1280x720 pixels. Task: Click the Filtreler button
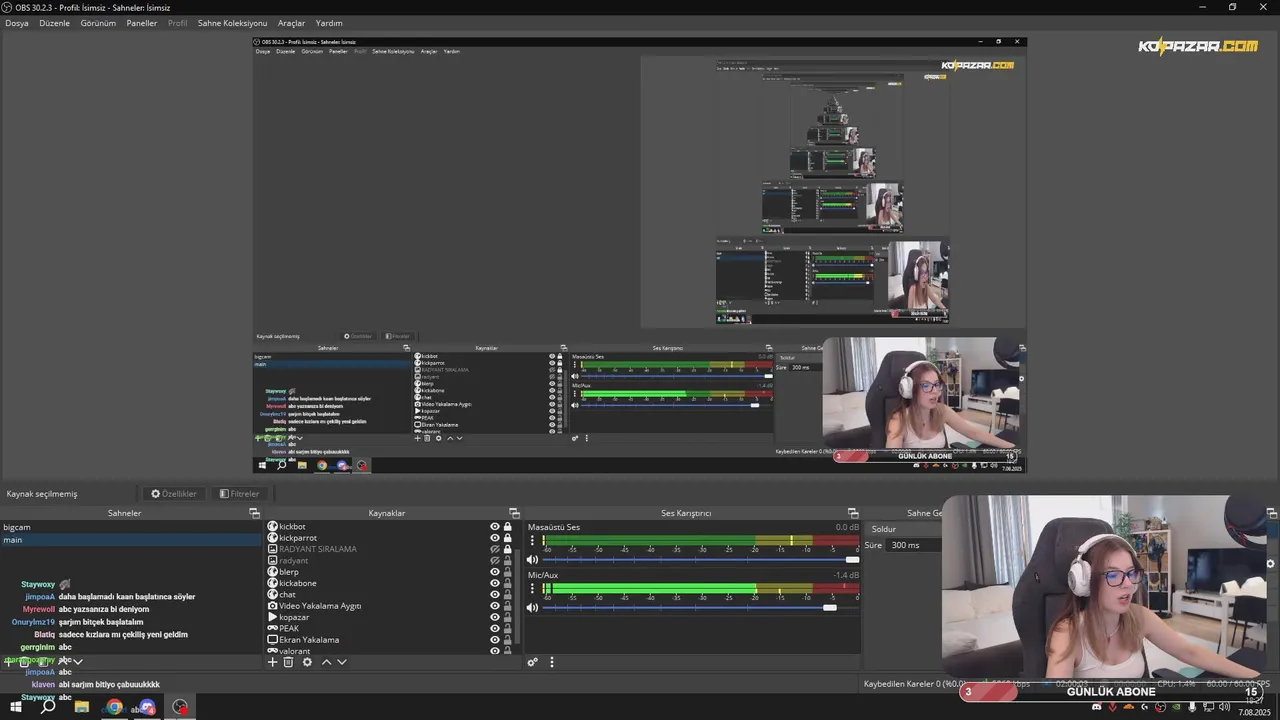(x=240, y=494)
